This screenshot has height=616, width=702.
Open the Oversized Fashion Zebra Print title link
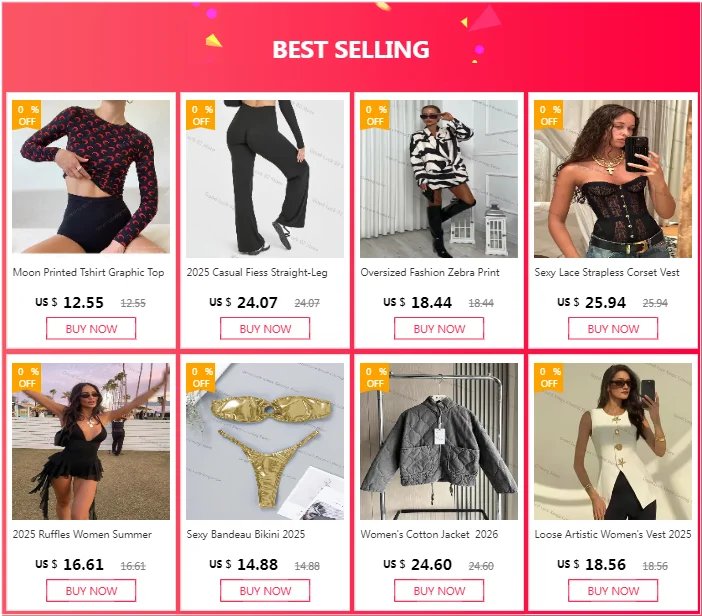tap(430, 272)
